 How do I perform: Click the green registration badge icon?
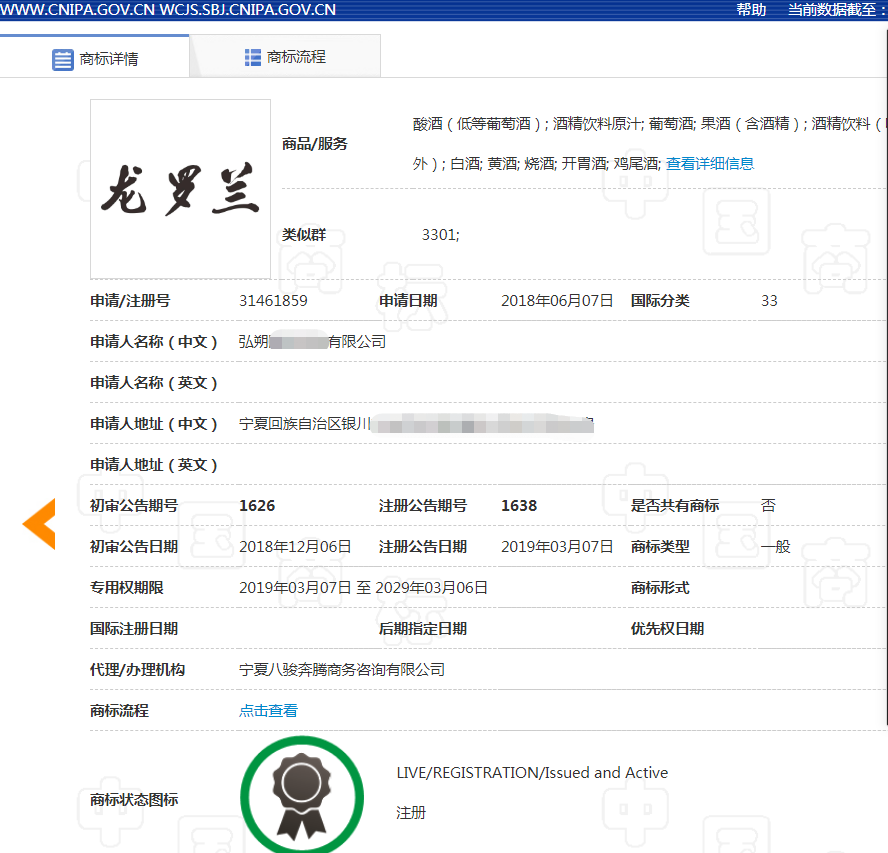coord(301,797)
